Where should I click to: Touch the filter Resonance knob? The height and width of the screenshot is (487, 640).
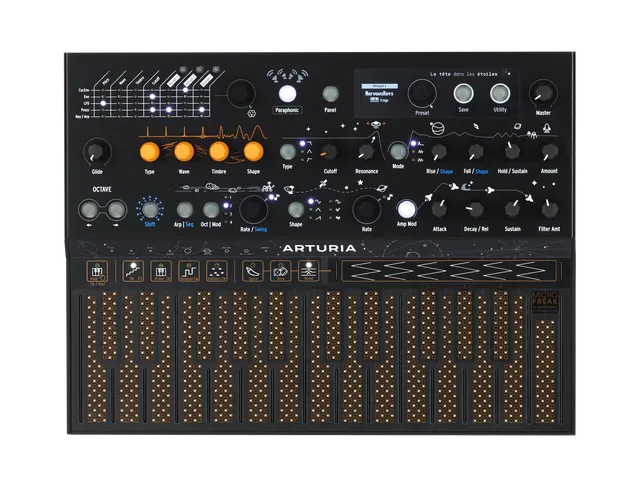click(366, 152)
